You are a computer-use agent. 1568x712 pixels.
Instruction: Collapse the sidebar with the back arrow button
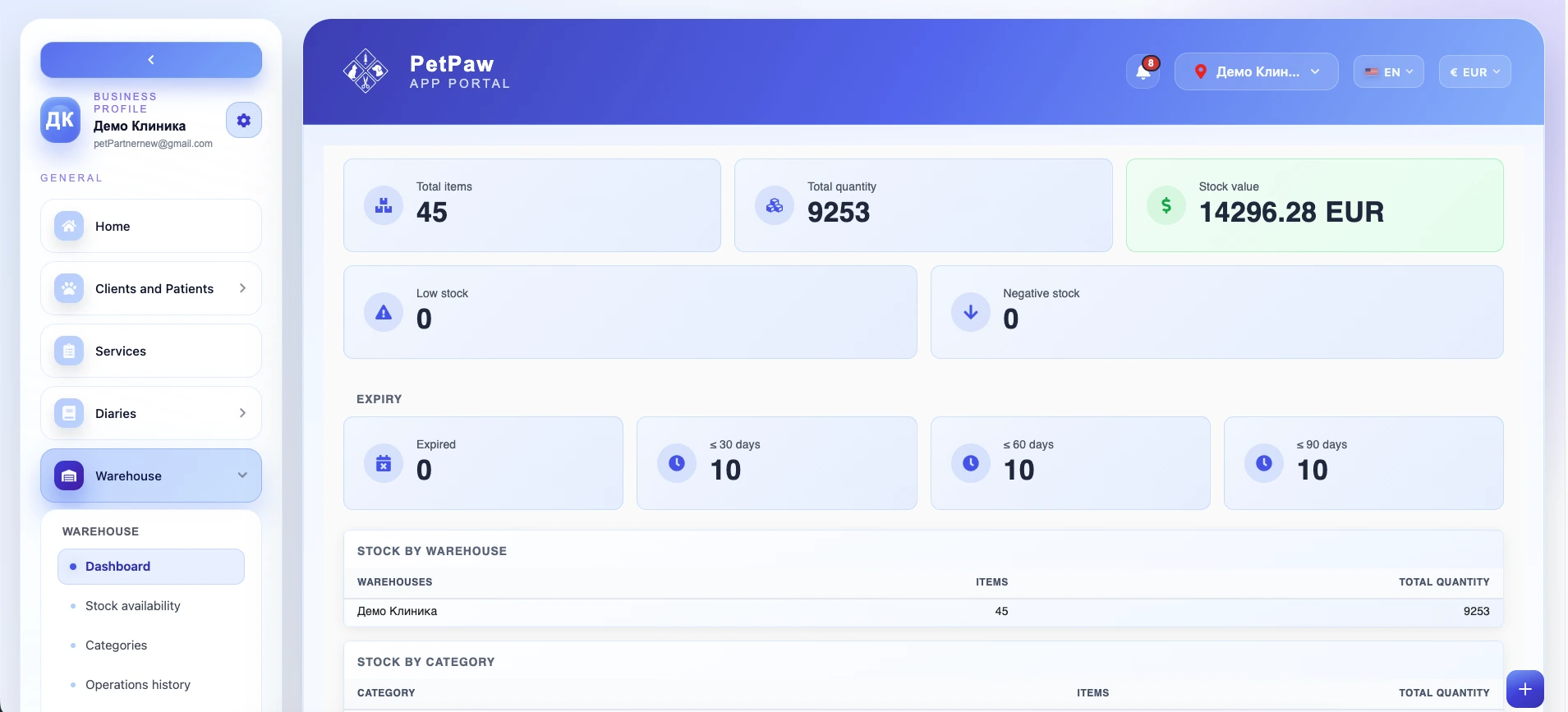click(x=151, y=60)
